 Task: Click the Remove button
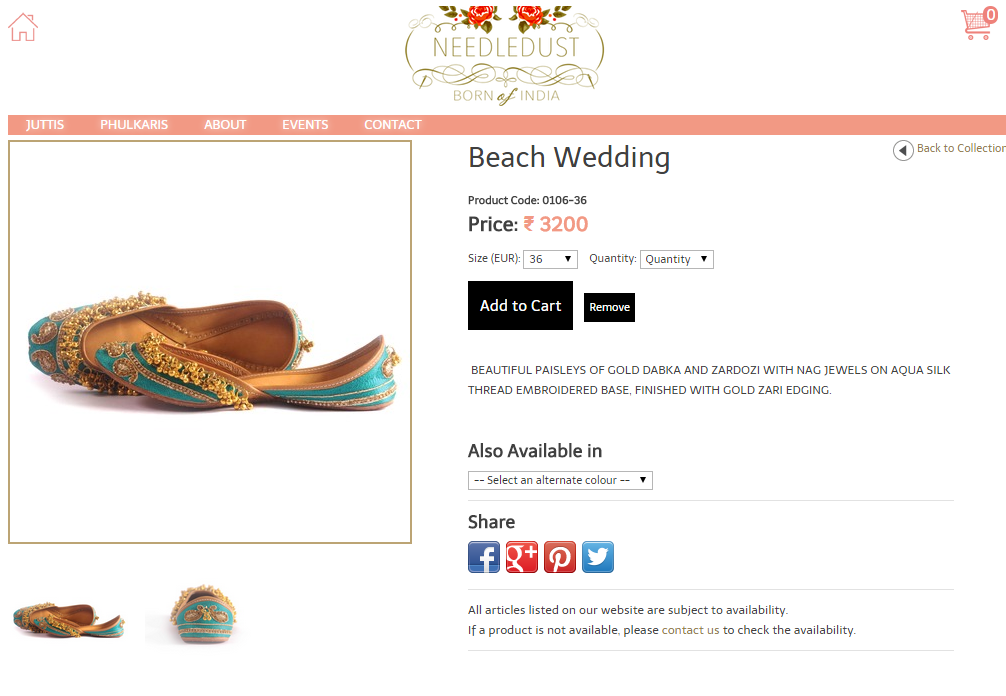pos(610,307)
